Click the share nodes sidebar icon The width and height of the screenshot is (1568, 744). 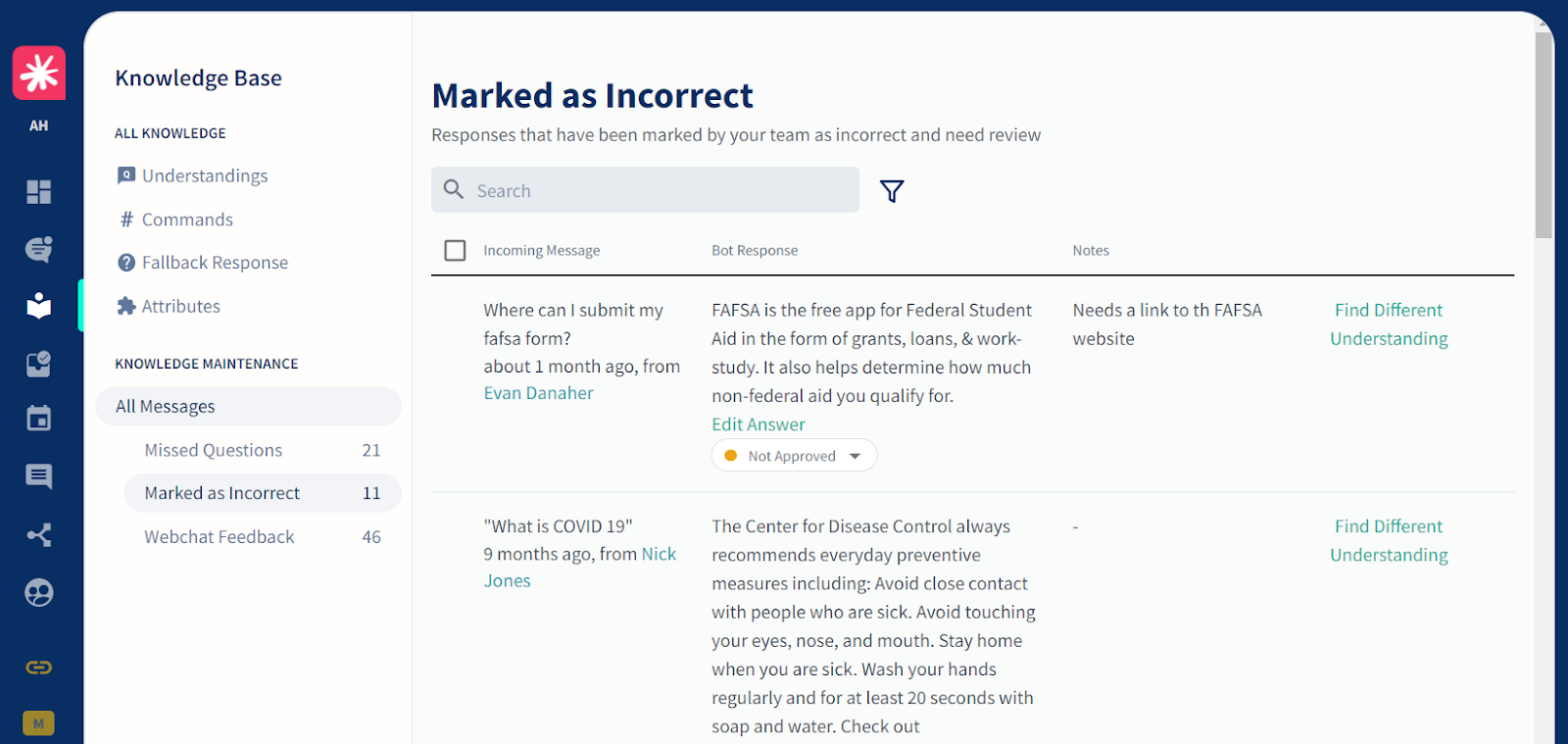[x=39, y=535]
